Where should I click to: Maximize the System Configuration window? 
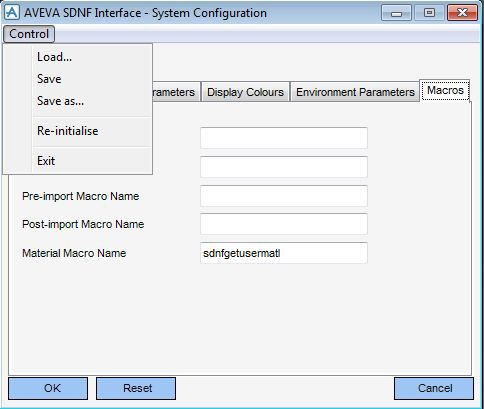(x=429, y=13)
